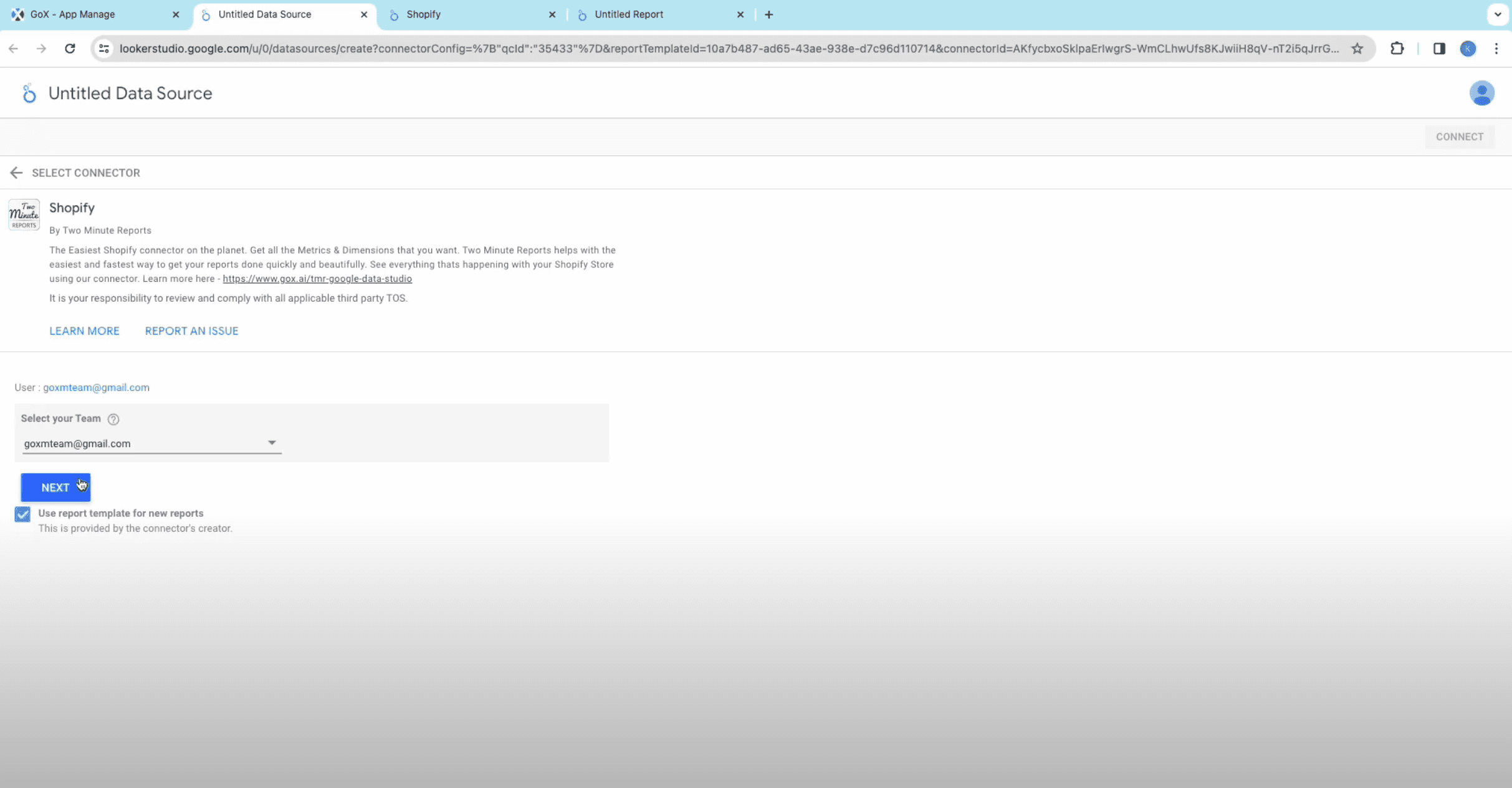This screenshot has height=788, width=1512.
Task: Click the back arrow beside Select Connector
Action: [x=16, y=173]
